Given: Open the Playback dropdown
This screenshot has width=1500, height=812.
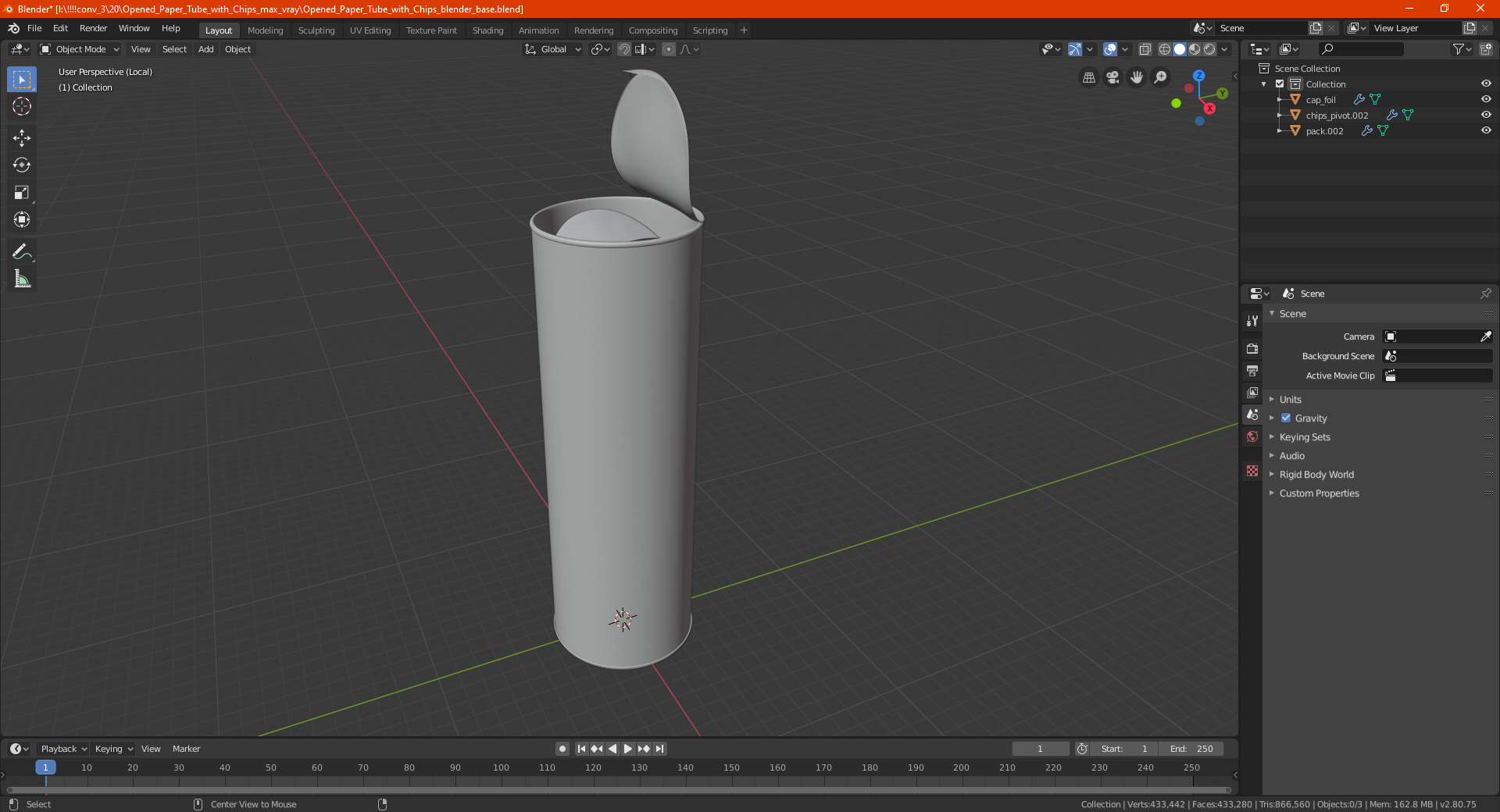Looking at the screenshot, I should pyautogui.click(x=63, y=749).
